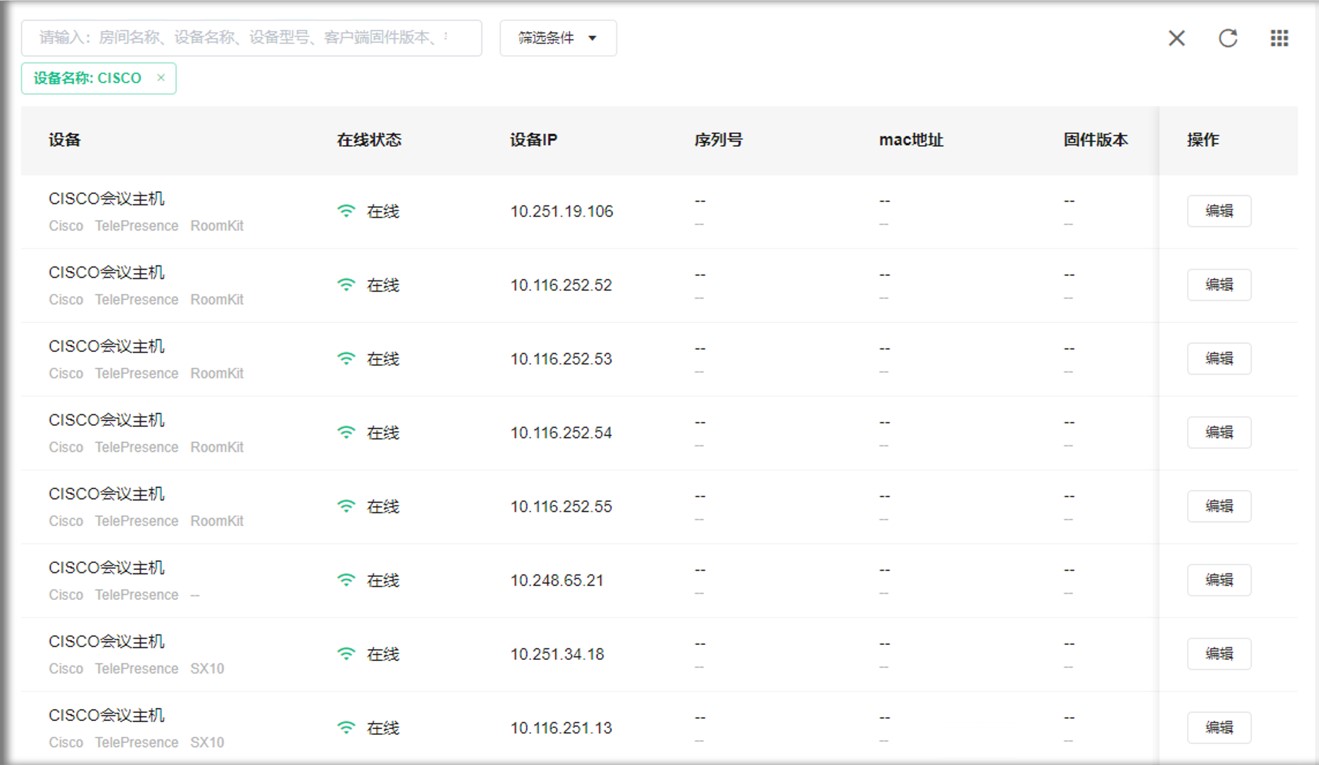
Task: Click the online wifi icon for 10.116.252.55
Action: (x=346, y=507)
